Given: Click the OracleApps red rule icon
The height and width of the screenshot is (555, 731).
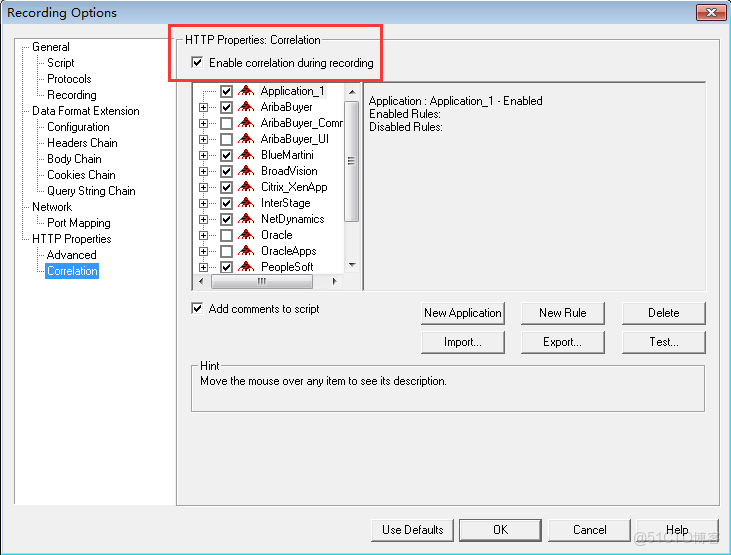Looking at the screenshot, I should tap(246, 250).
